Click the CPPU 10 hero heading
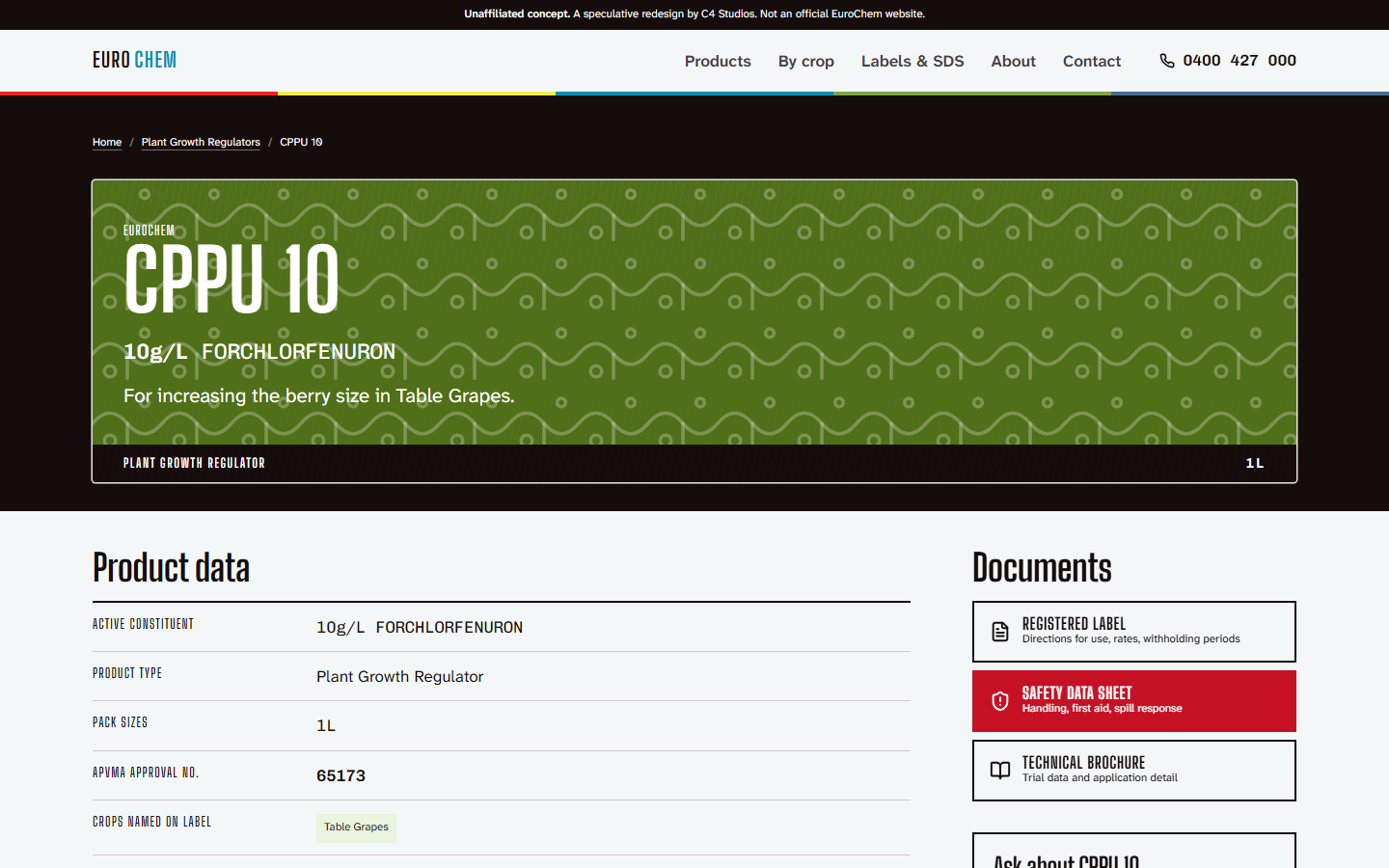The height and width of the screenshot is (868, 1389). [x=231, y=280]
